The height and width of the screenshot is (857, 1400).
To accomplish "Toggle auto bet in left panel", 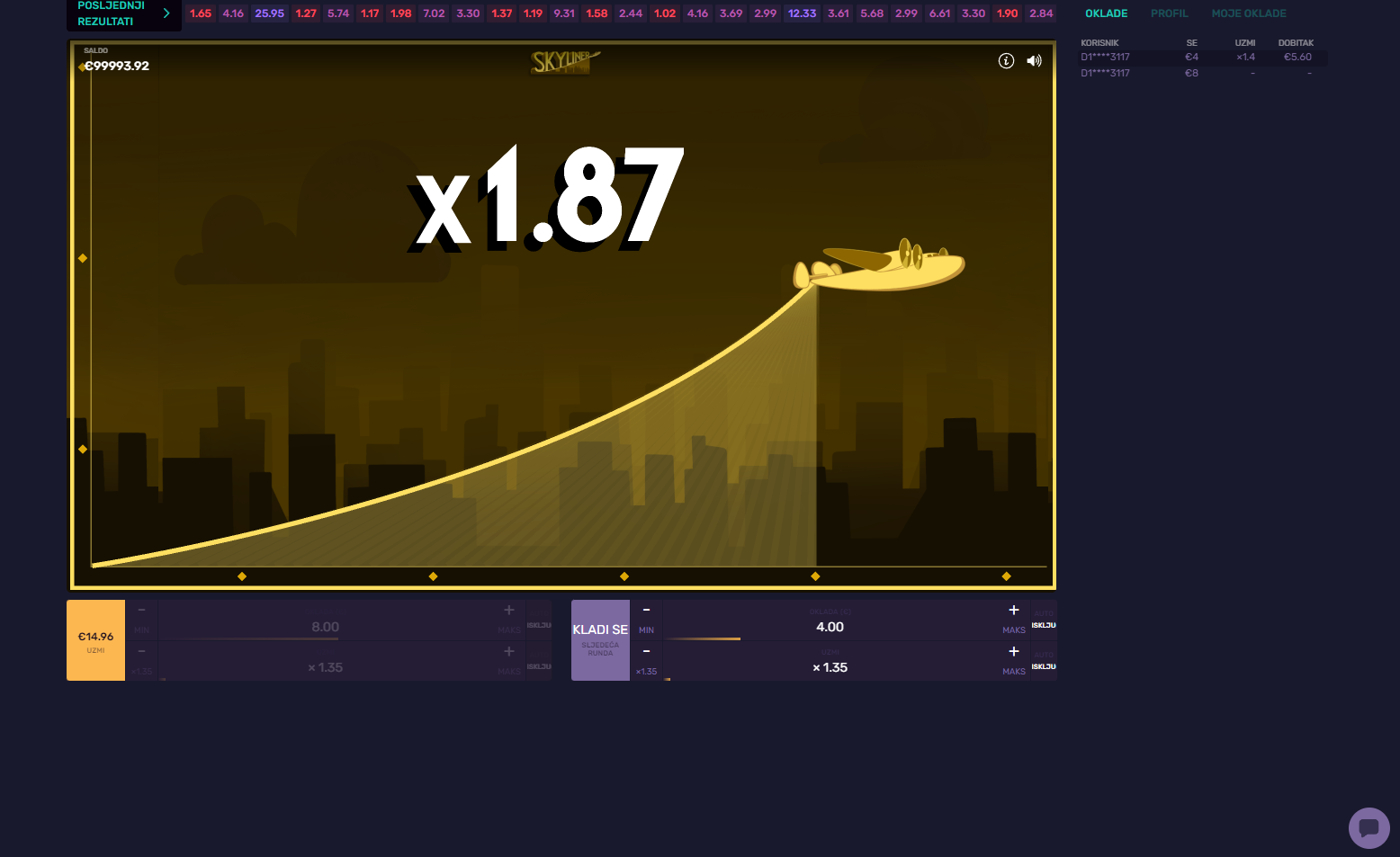I will 539,620.
